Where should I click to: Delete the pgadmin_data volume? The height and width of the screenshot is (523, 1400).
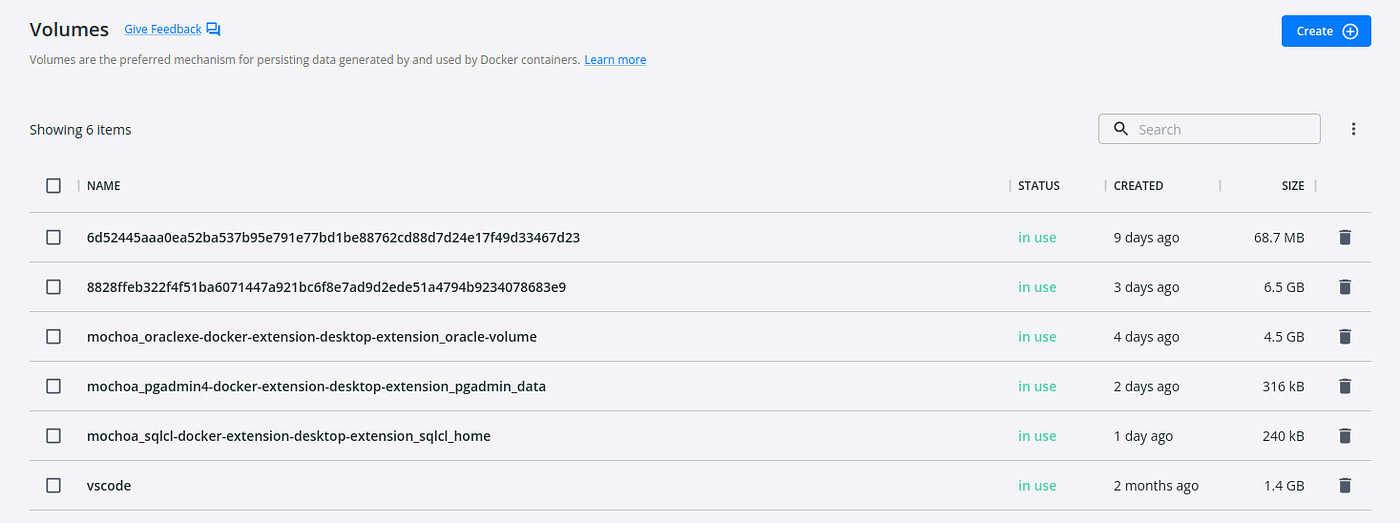[x=1344, y=386]
